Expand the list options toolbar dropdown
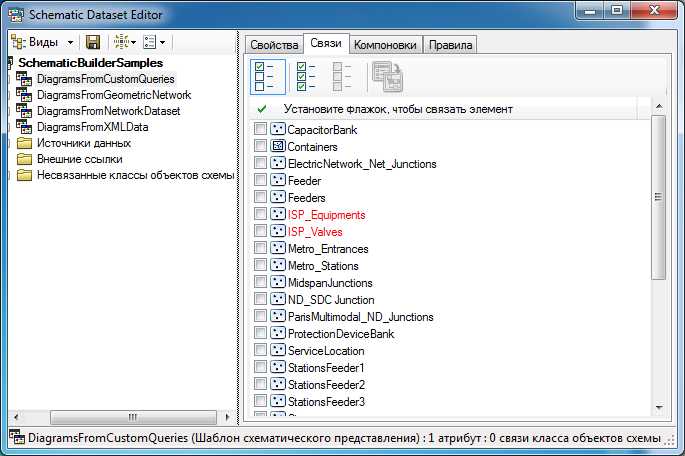Image resolution: width=685 pixels, height=456 pixels. [x=162, y=42]
